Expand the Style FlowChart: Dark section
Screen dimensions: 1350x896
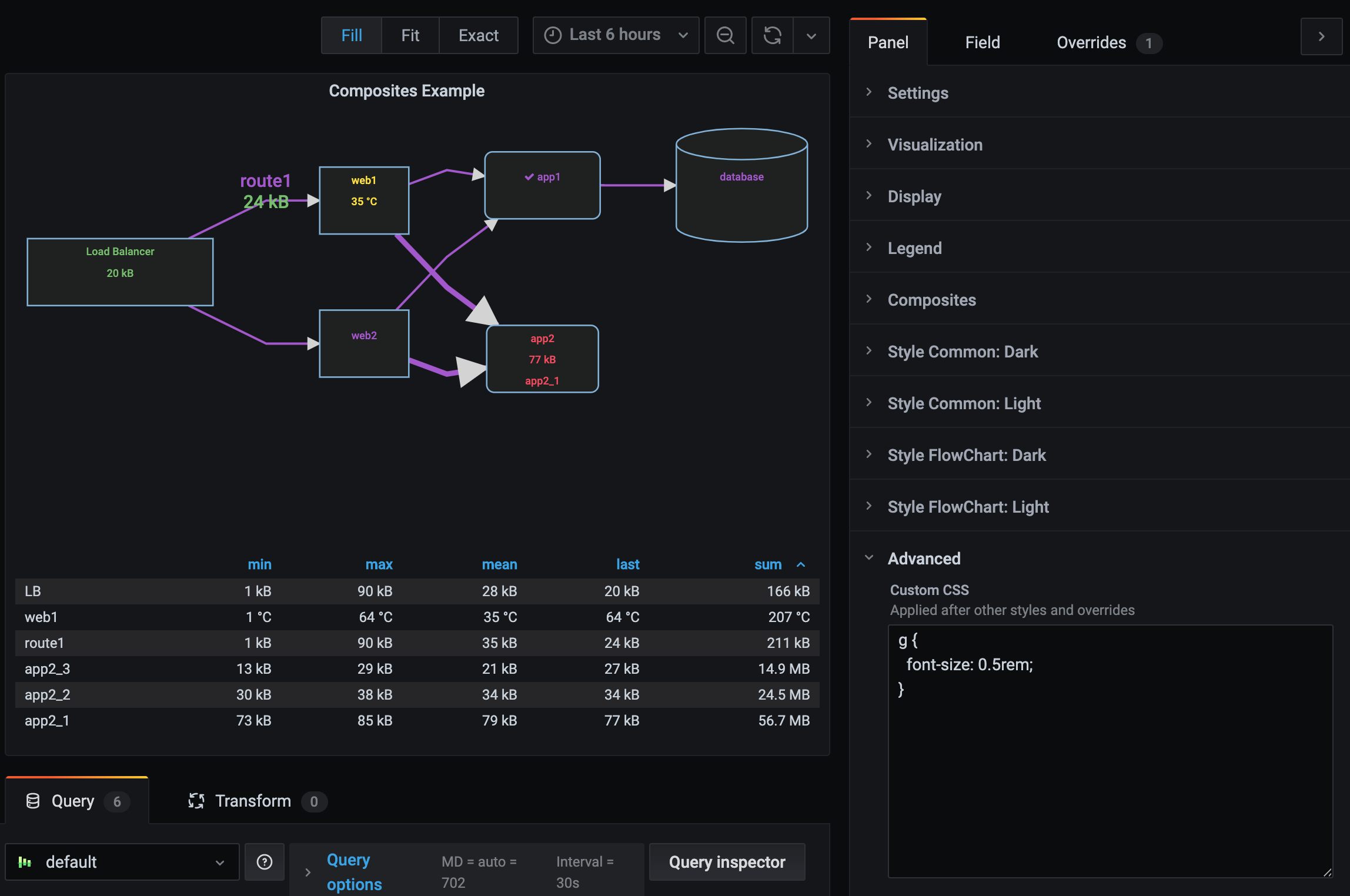point(967,454)
